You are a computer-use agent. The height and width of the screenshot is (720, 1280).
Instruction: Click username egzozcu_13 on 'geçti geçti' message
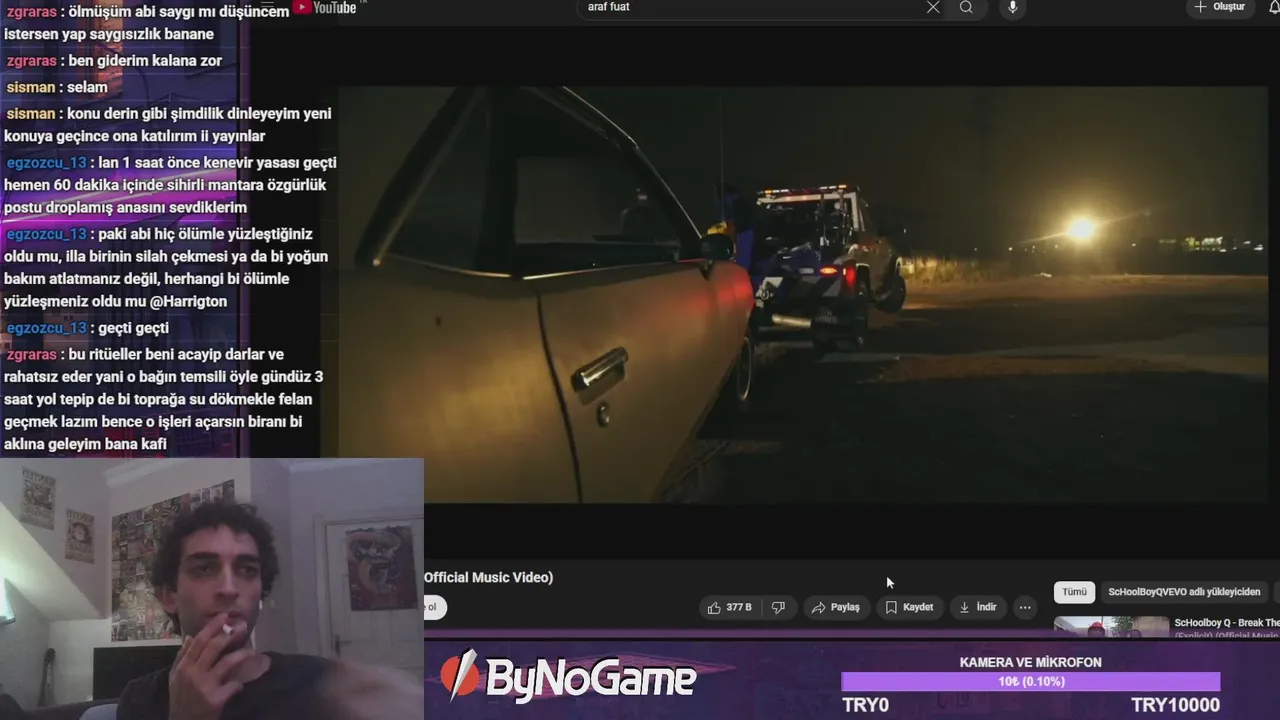47,328
